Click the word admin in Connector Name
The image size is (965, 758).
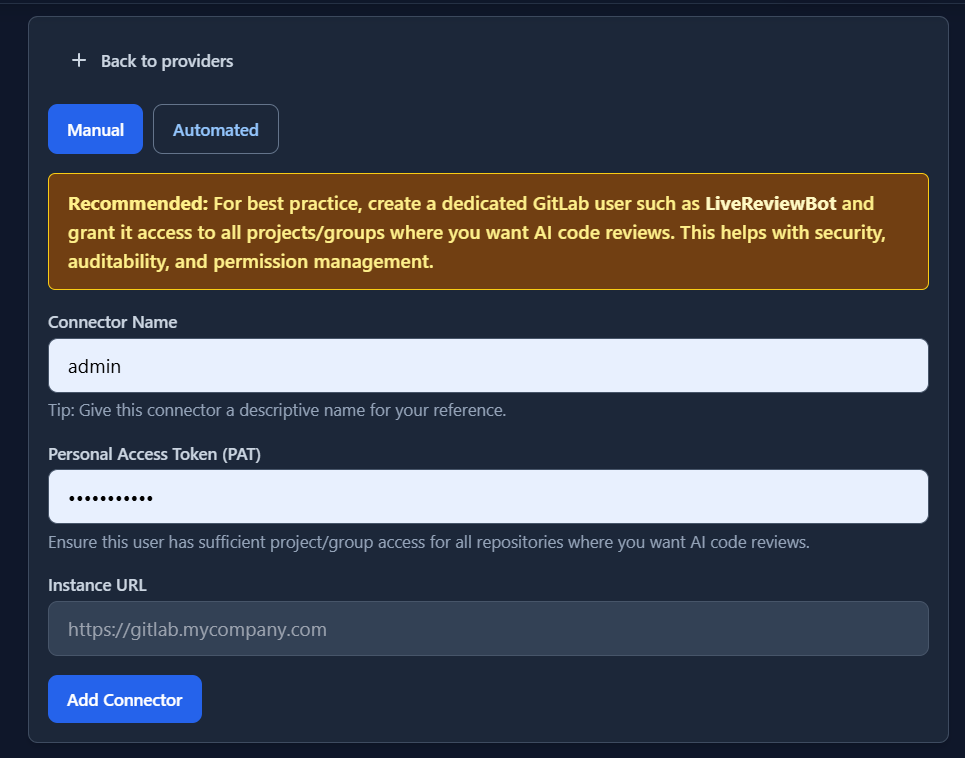[94, 367]
